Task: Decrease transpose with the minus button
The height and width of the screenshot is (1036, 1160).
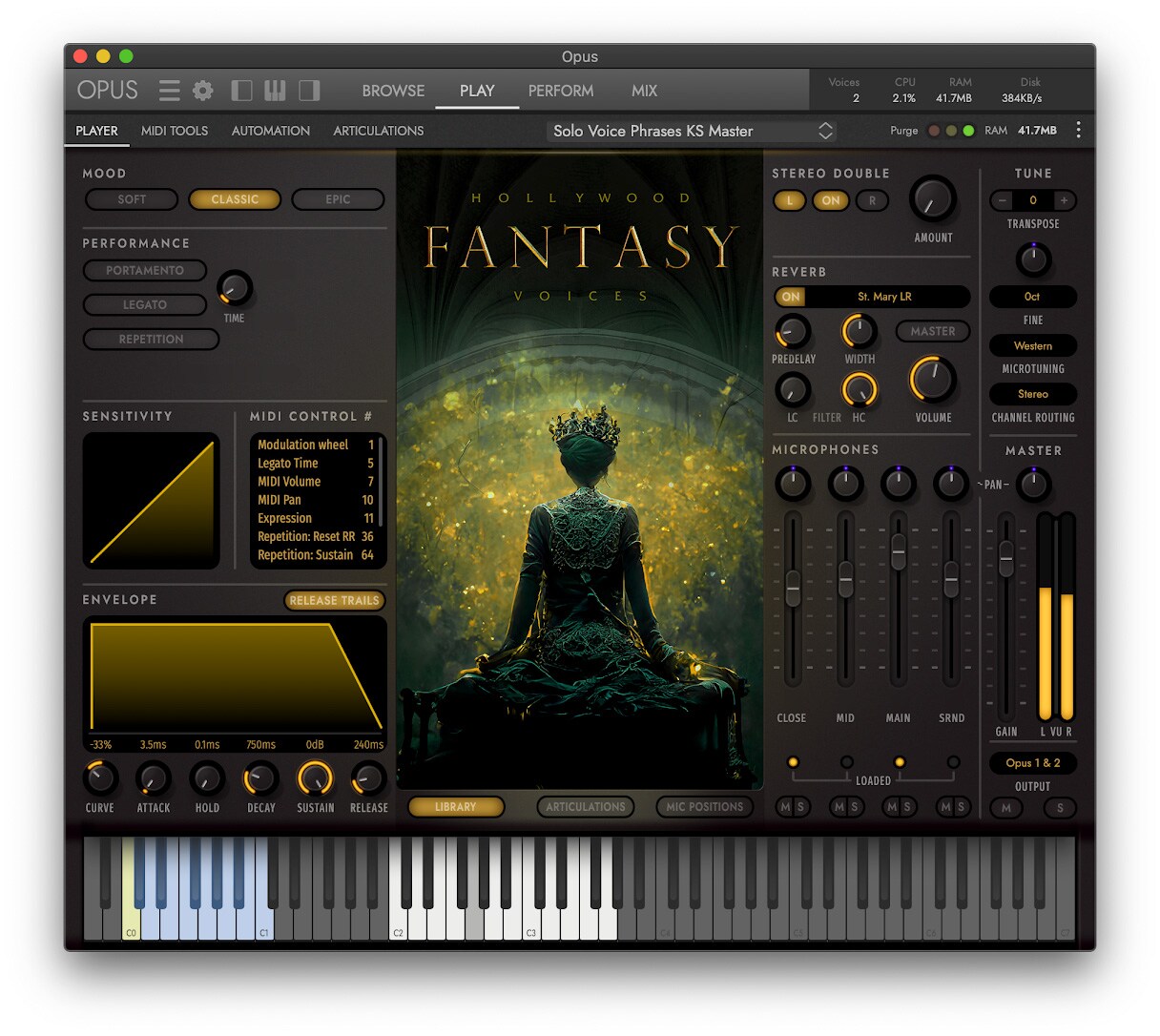Action: pos(1002,200)
